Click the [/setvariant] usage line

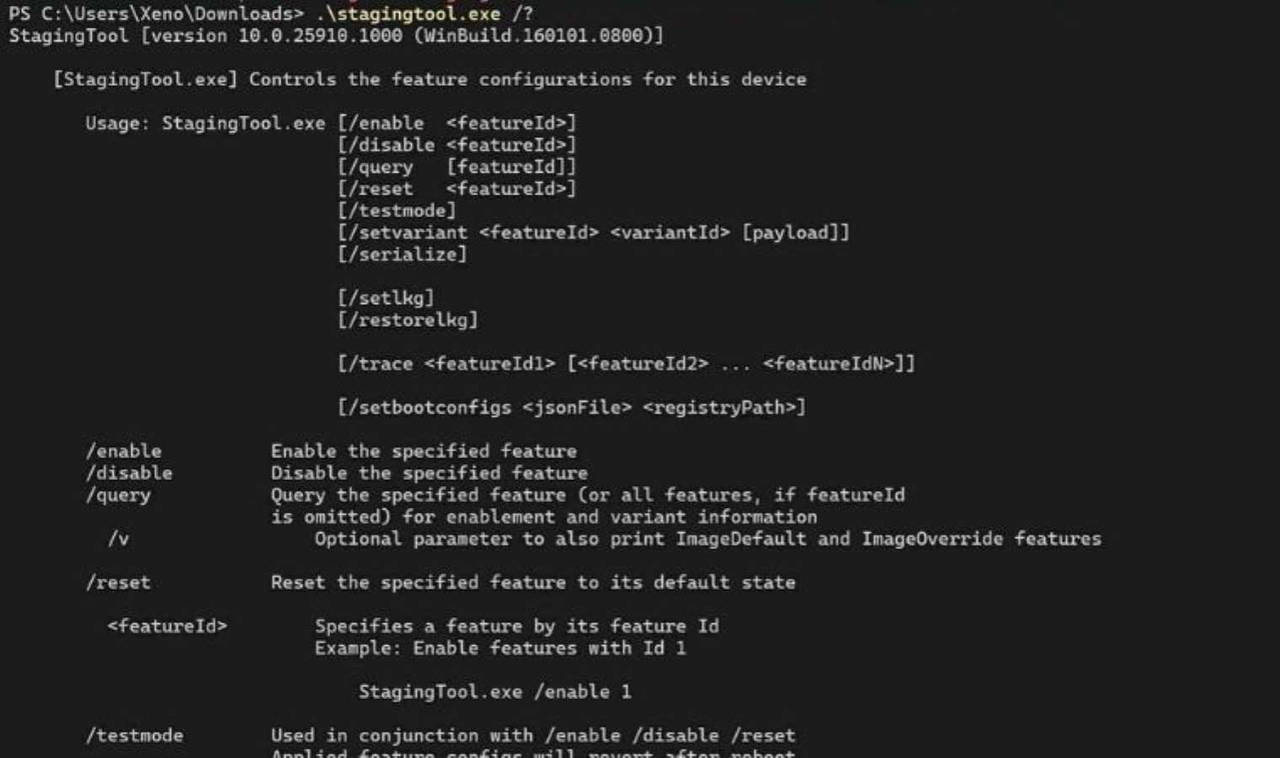[x=594, y=233]
